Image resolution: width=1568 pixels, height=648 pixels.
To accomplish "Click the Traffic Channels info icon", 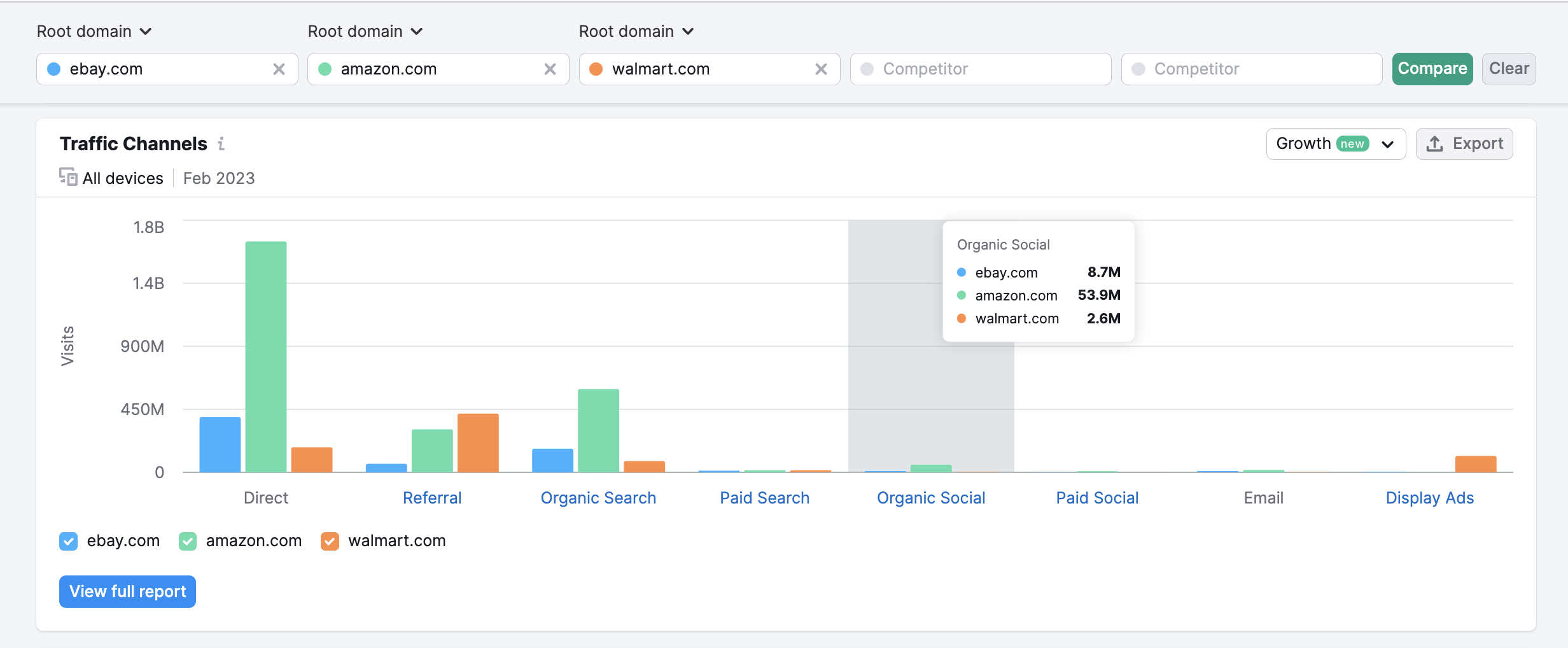I will (x=221, y=144).
